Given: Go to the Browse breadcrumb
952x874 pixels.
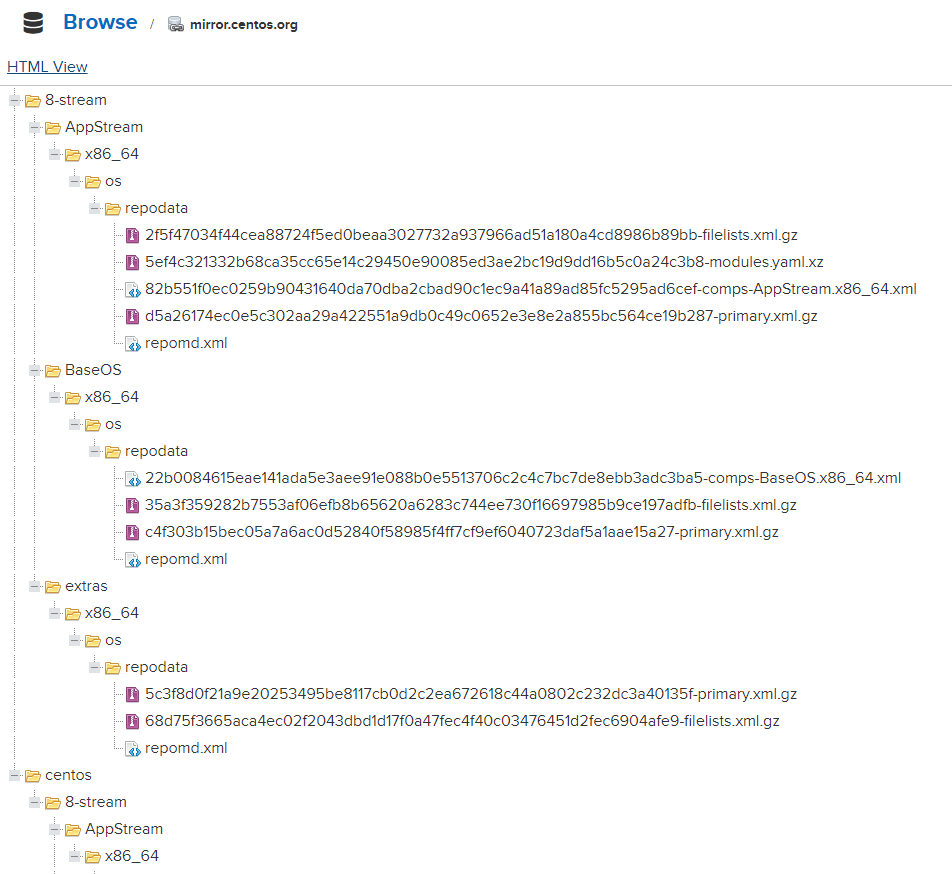Looking at the screenshot, I should point(100,22).
